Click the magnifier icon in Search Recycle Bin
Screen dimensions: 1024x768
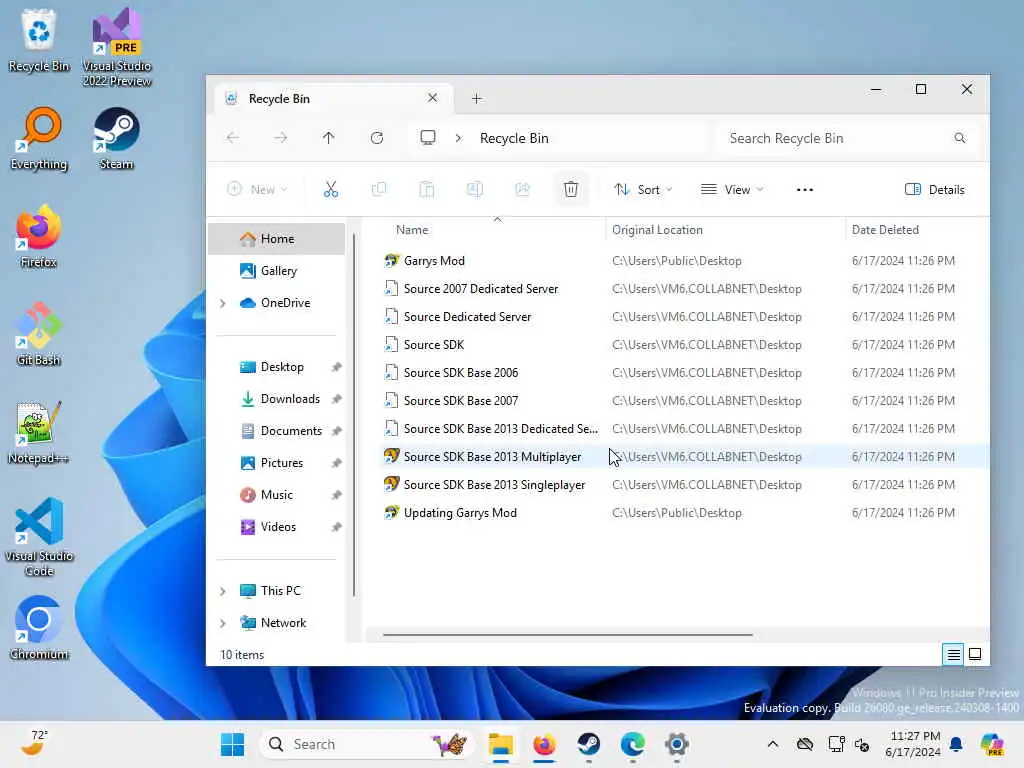[959, 138]
